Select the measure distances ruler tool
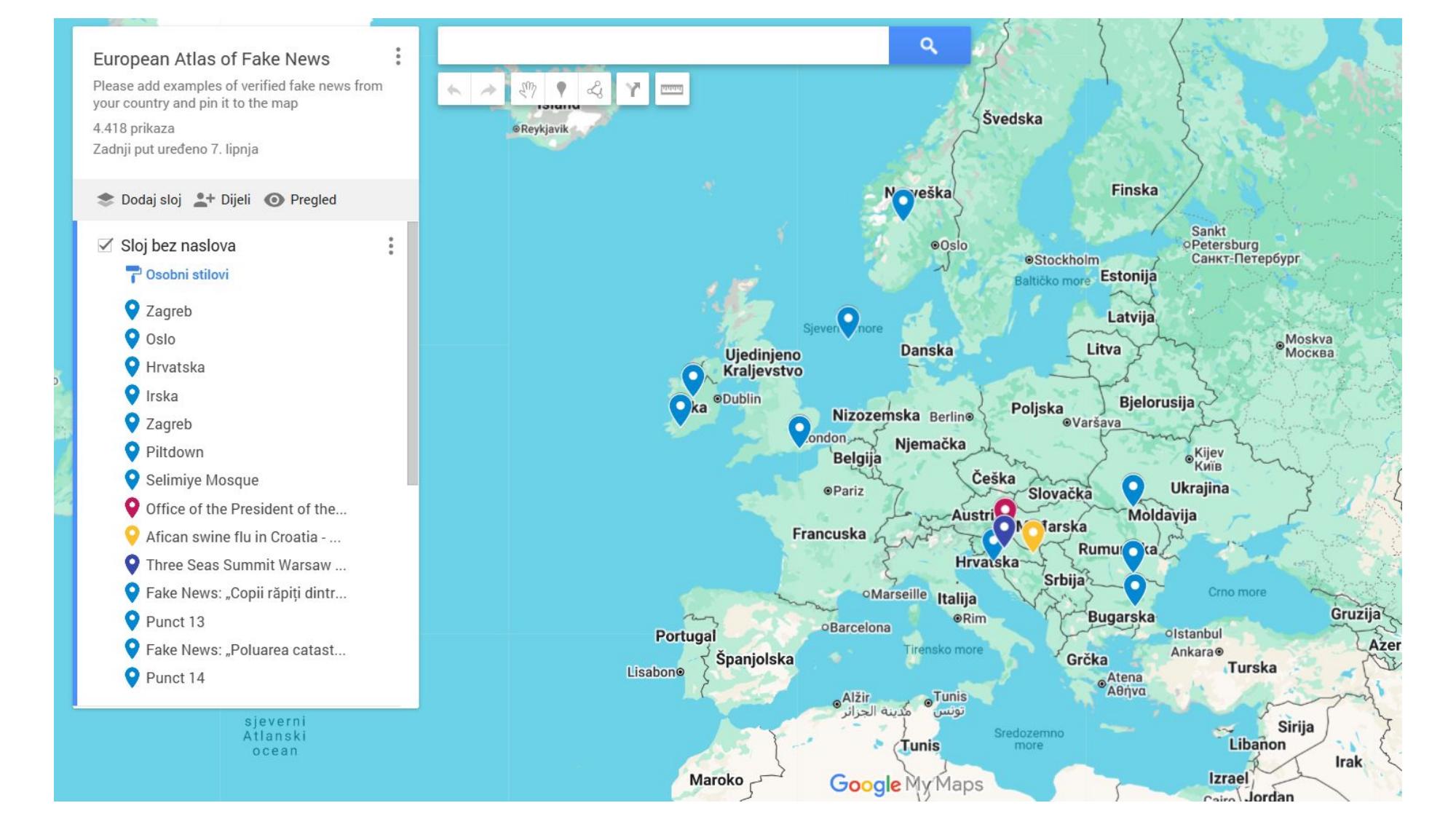This screenshot has height=819, width=1456. coord(672,90)
